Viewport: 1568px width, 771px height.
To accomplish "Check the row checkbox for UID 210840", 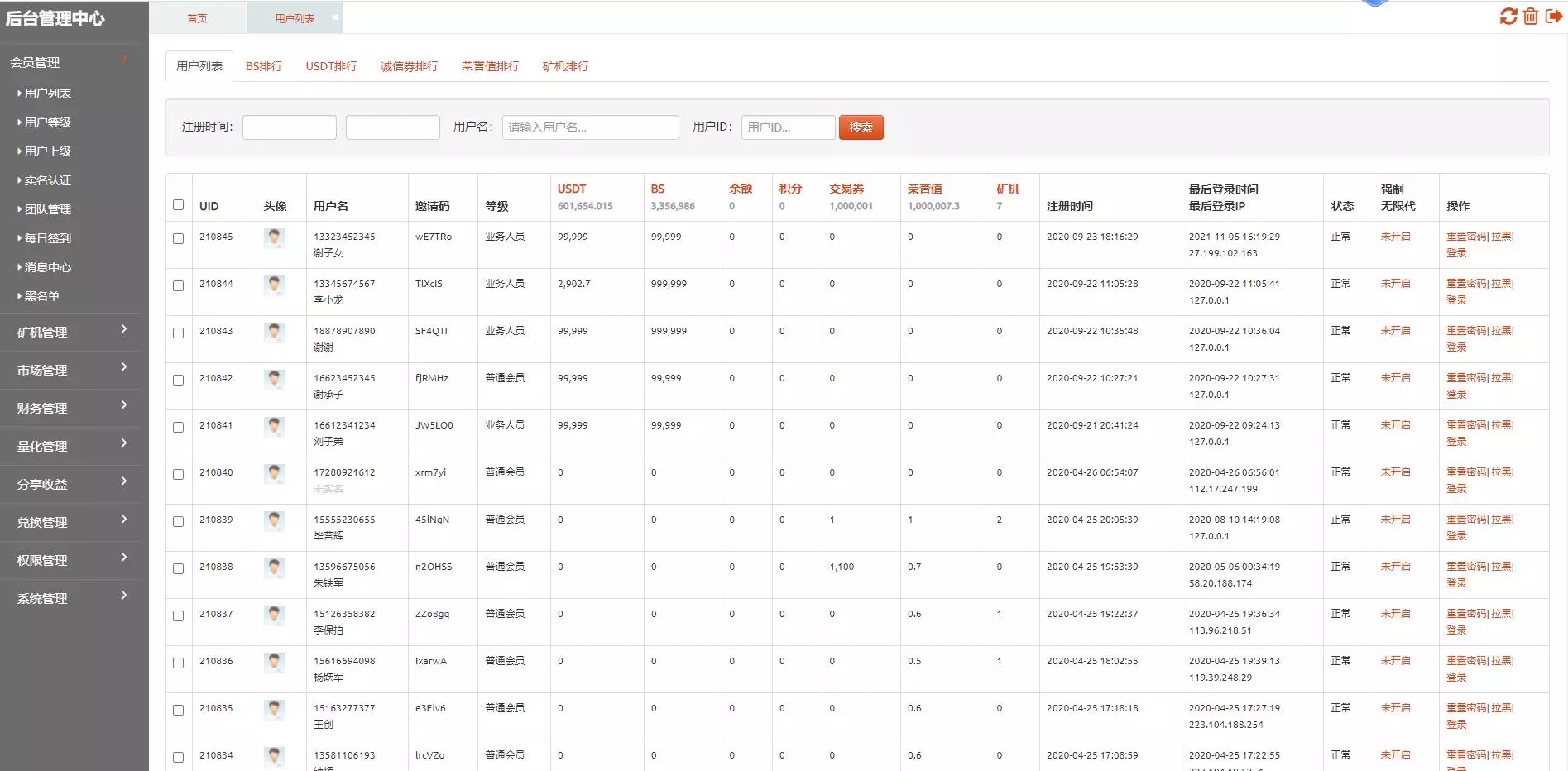I will pos(178,474).
